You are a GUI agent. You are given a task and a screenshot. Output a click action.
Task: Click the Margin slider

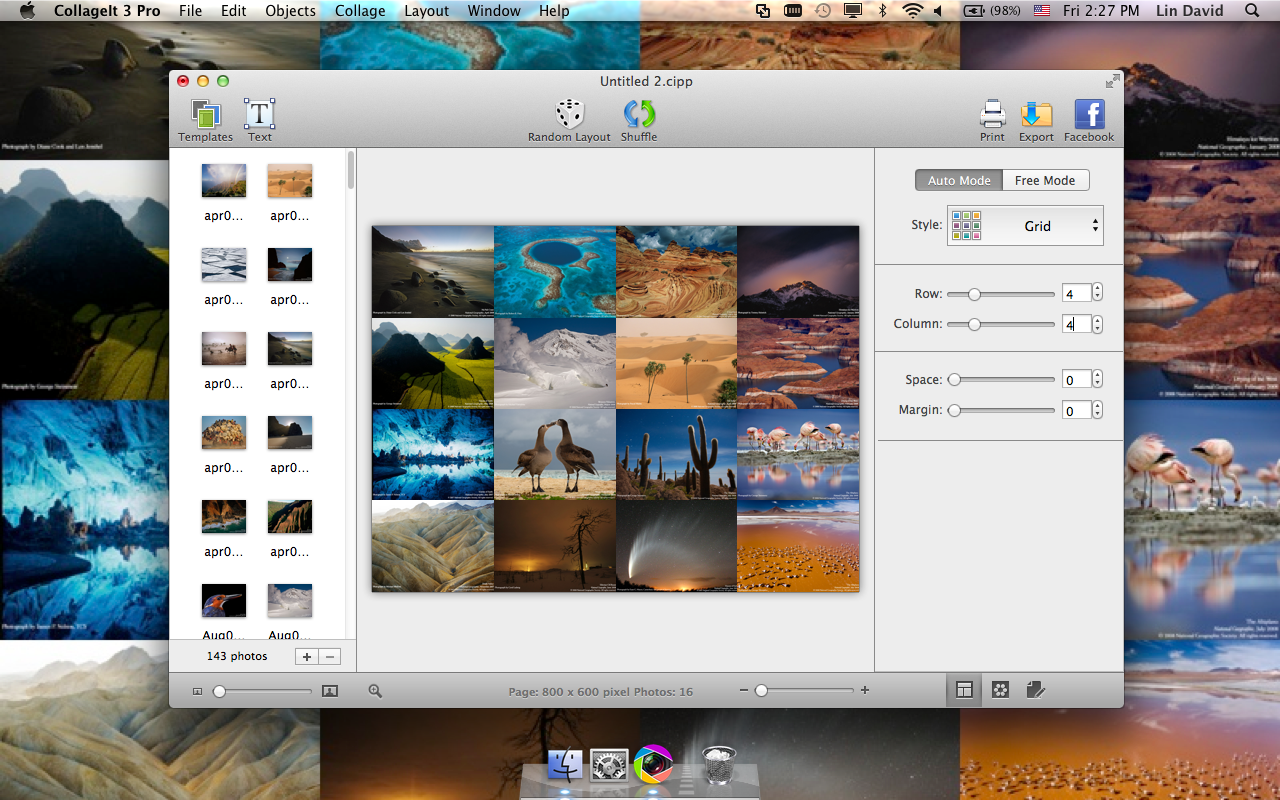(x=1001, y=411)
